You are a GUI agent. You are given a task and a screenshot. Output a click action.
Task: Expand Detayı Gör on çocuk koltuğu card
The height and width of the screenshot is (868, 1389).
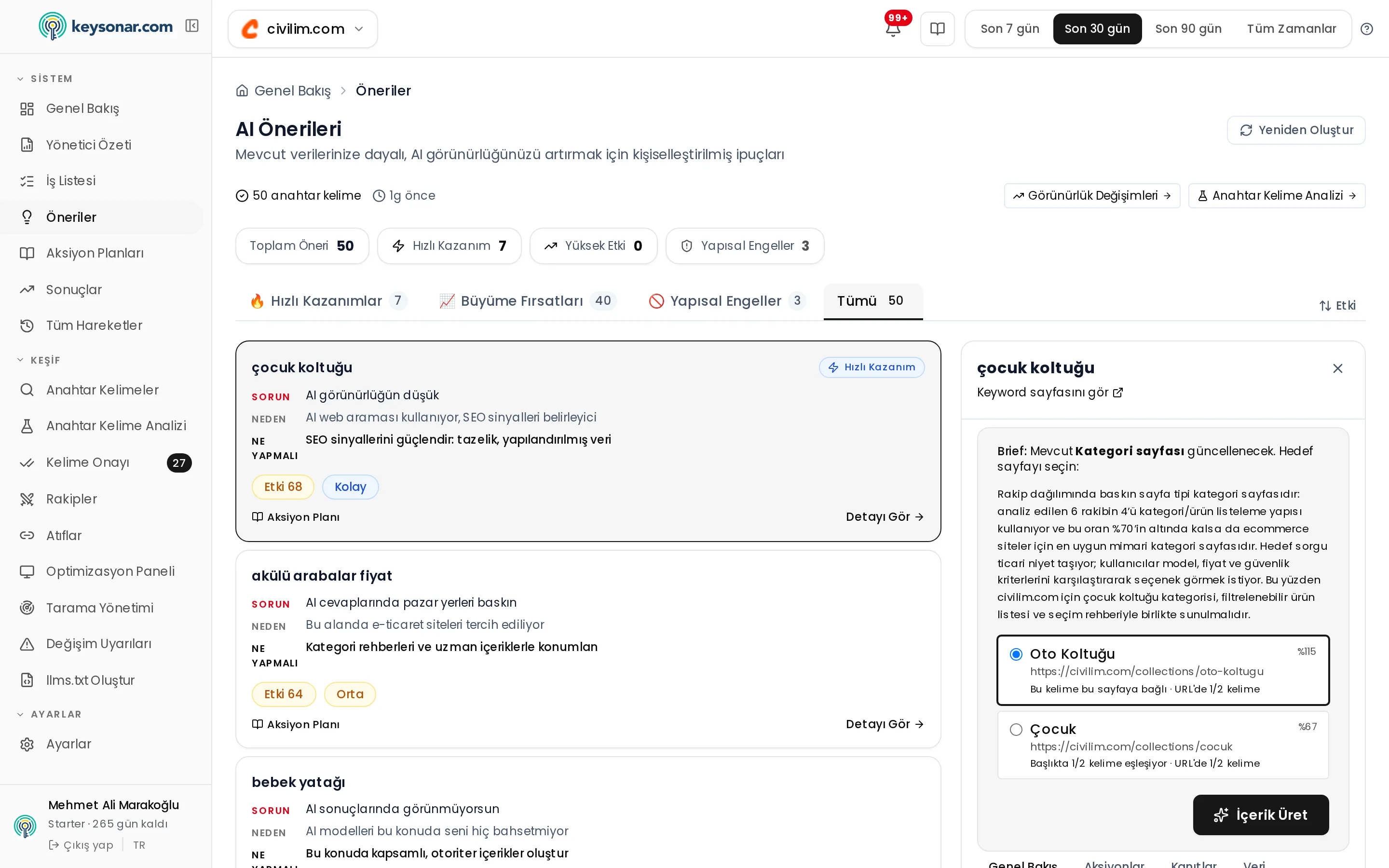885,516
